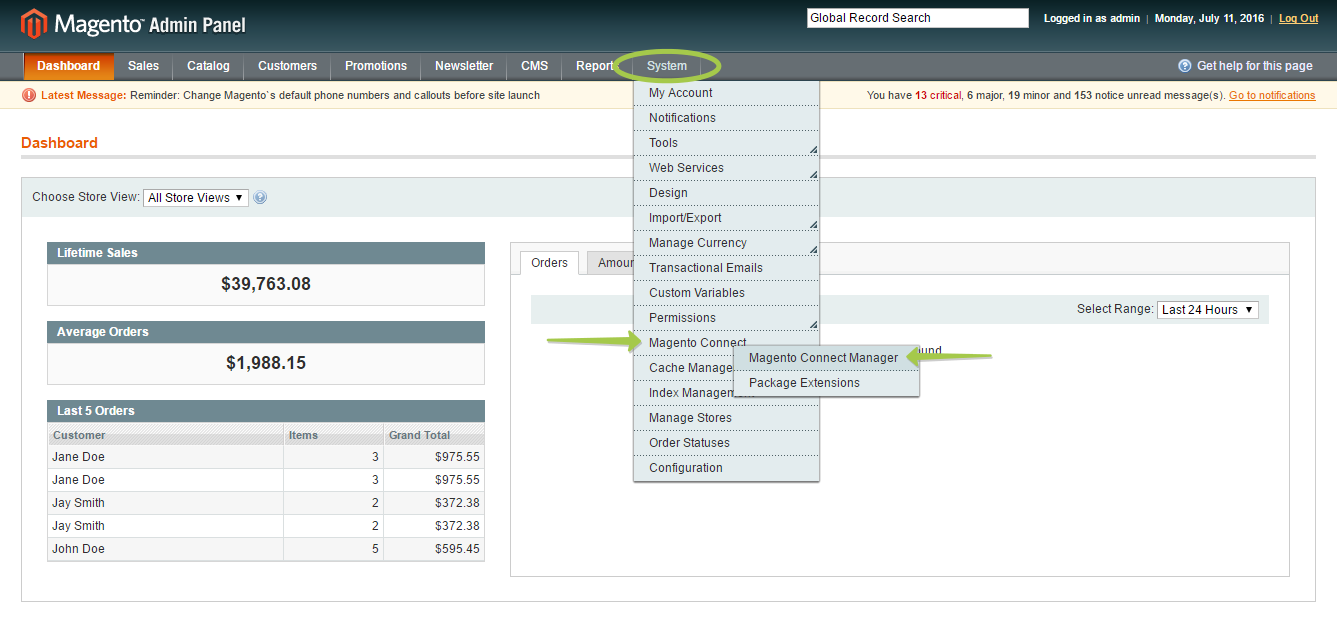Image resolution: width=1337 pixels, height=629 pixels.
Task: Open the Select Range dropdown
Action: (1208, 310)
